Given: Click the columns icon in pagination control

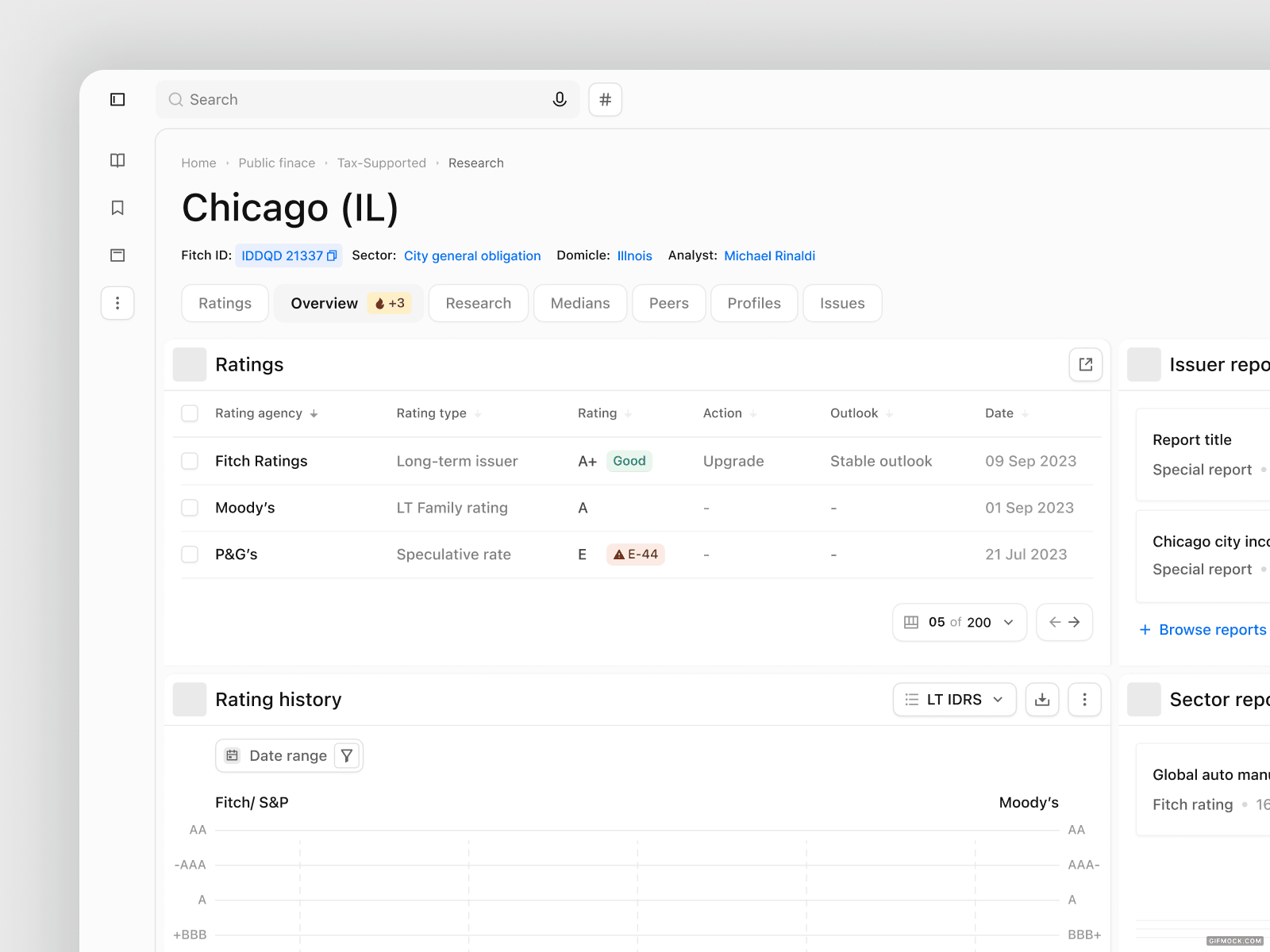Looking at the screenshot, I should tap(911, 622).
